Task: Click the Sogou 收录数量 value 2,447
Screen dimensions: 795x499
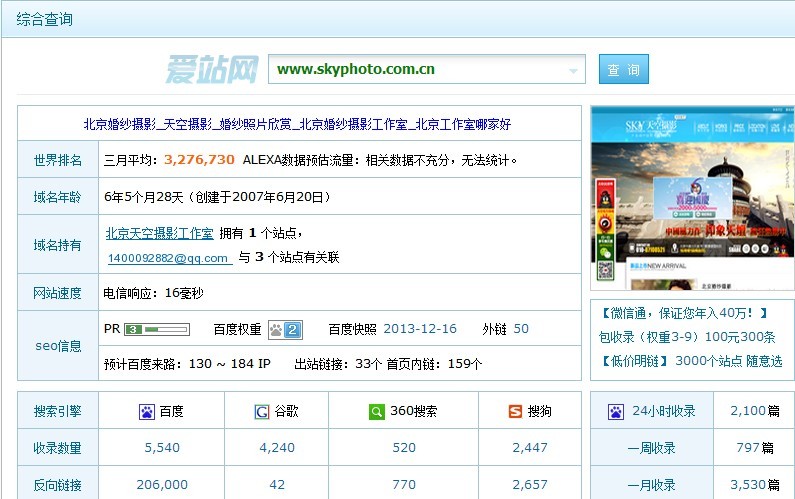Action: [530, 448]
